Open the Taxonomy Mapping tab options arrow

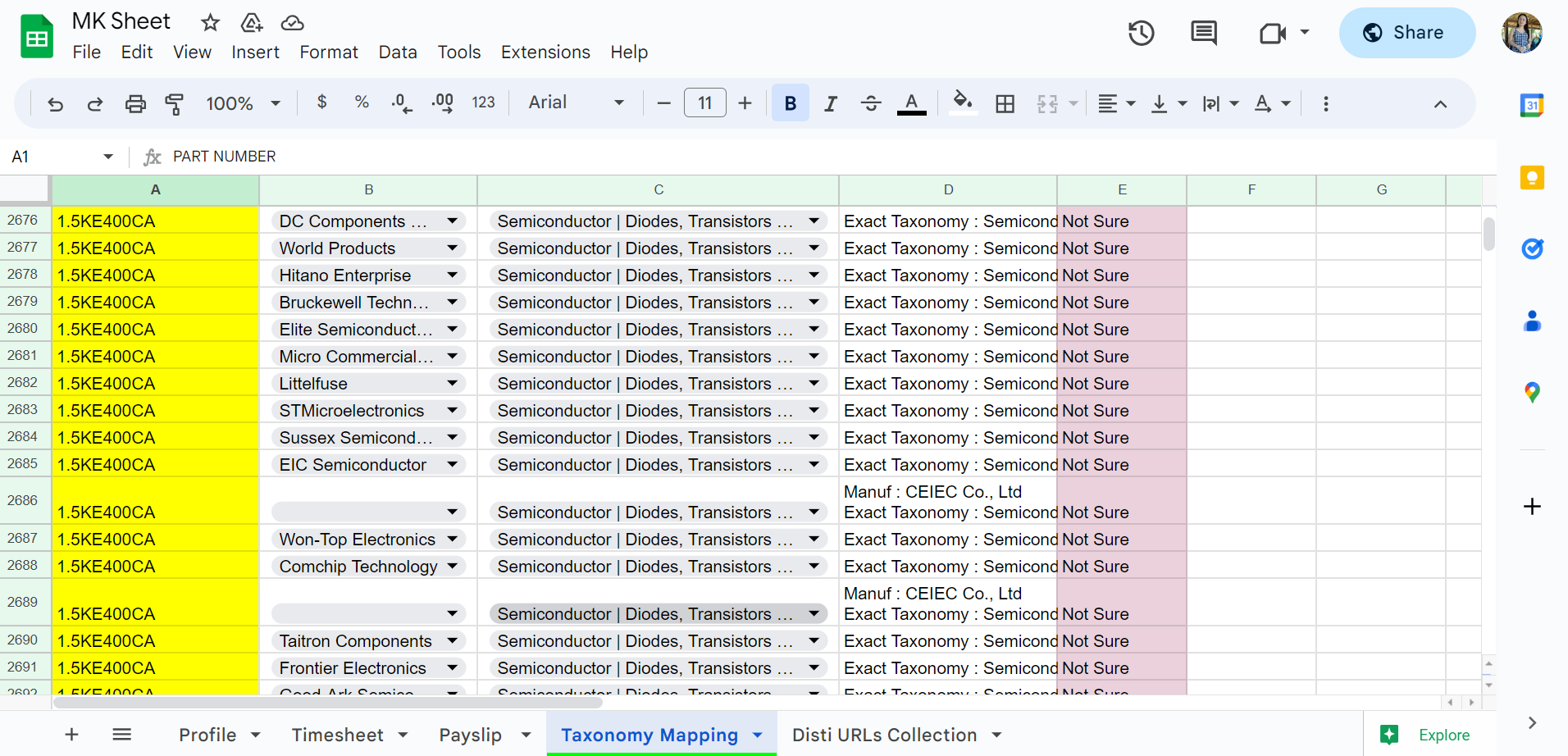(758, 736)
